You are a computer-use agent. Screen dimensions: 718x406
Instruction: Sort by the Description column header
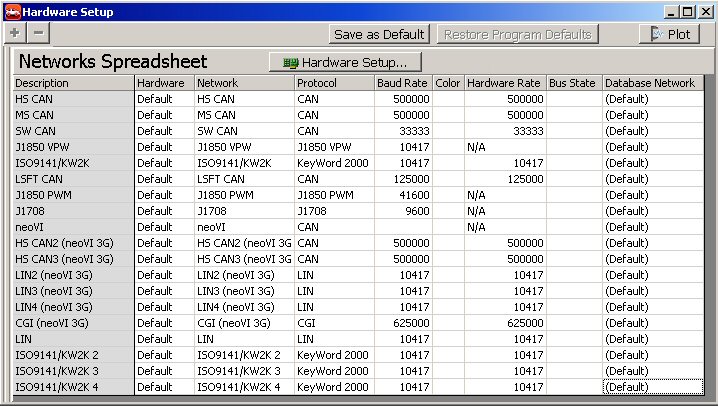point(73,83)
